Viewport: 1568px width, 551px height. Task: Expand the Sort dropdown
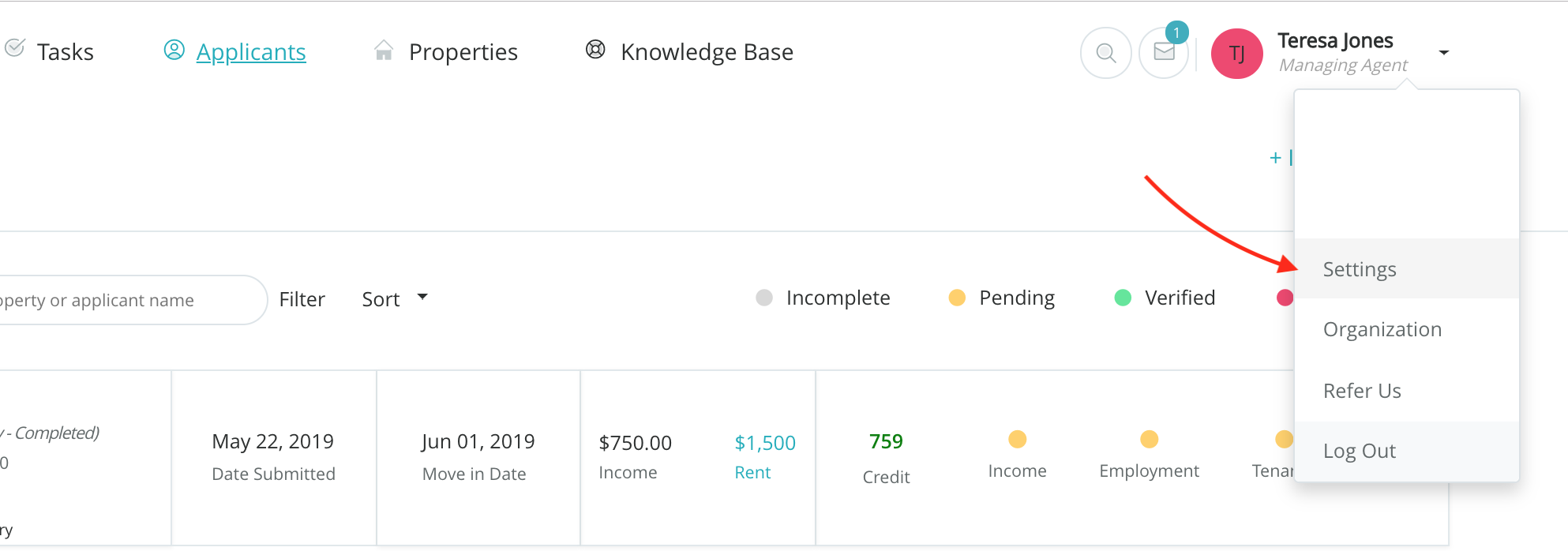395,299
